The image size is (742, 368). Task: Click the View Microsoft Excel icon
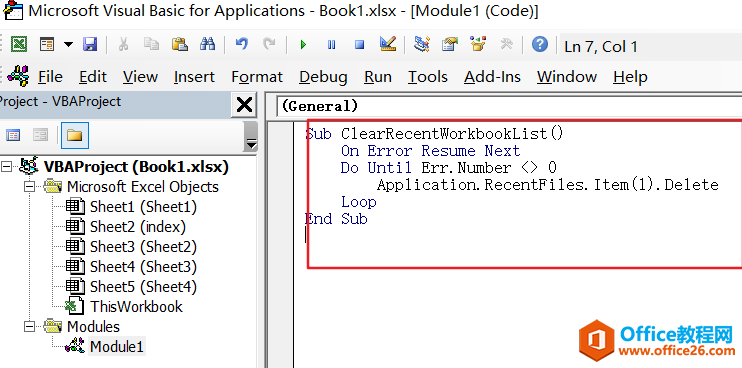click(18, 45)
